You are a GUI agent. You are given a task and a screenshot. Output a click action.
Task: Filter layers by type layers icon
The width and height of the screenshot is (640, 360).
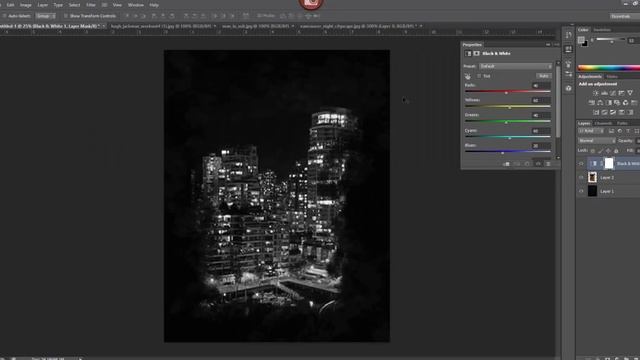point(628,131)
